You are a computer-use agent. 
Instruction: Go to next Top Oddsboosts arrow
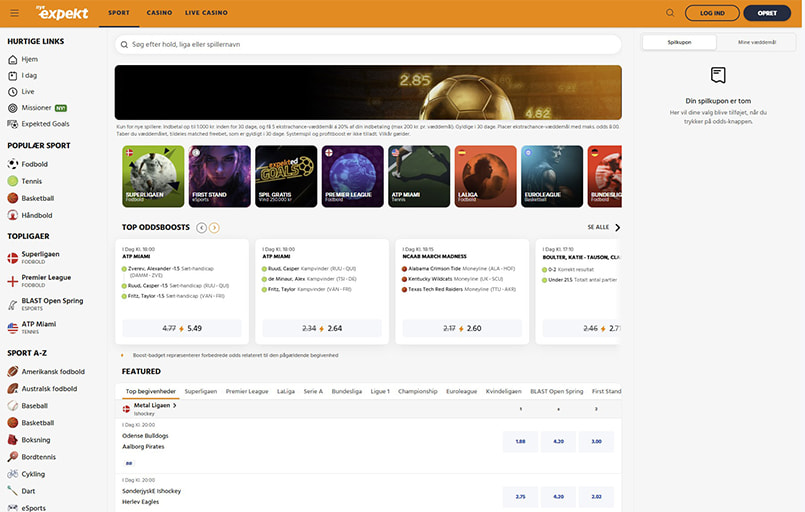pos(214,227)
